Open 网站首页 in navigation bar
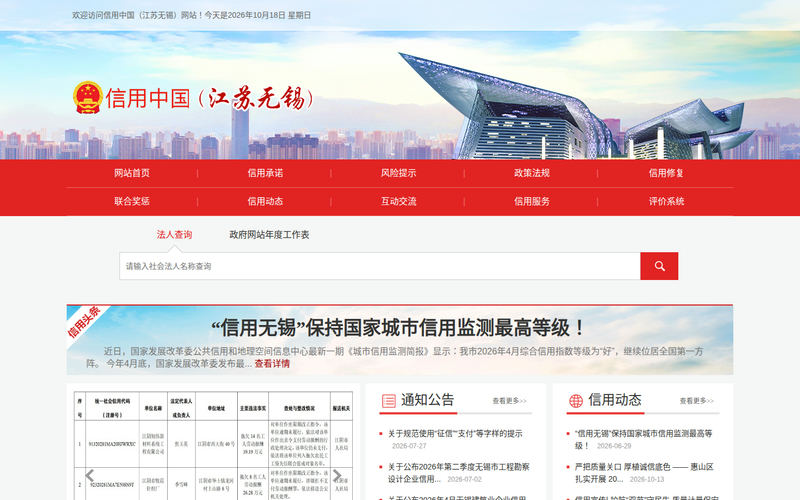 click(x=132, y=173)
